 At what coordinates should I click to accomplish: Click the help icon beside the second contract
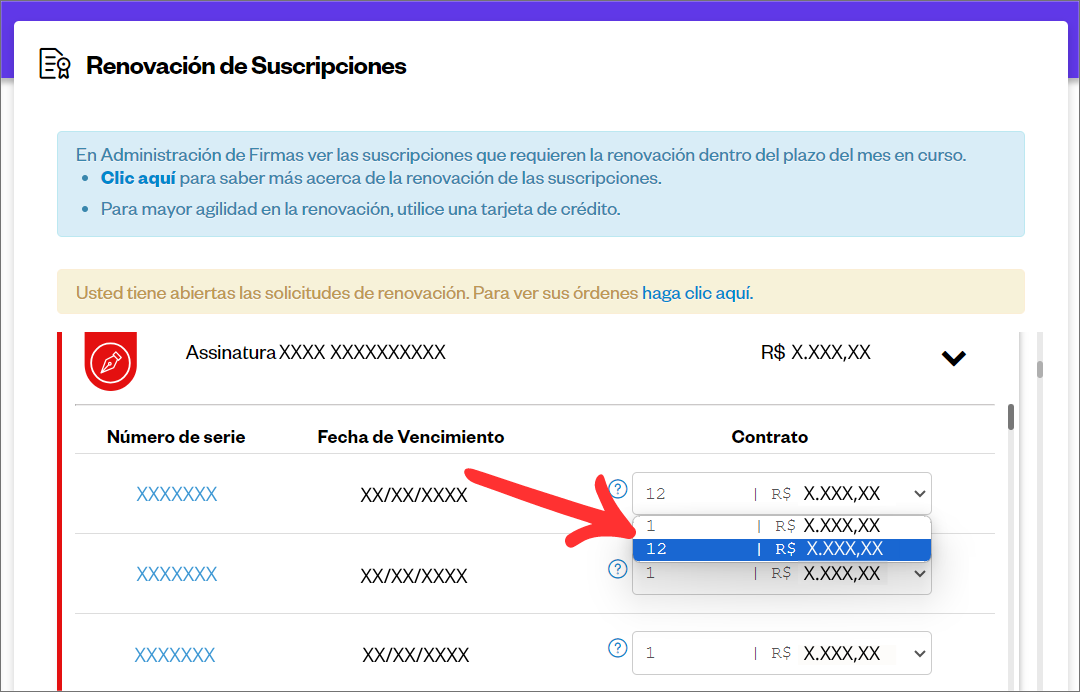pyautogui.click(x=618, y=569)
